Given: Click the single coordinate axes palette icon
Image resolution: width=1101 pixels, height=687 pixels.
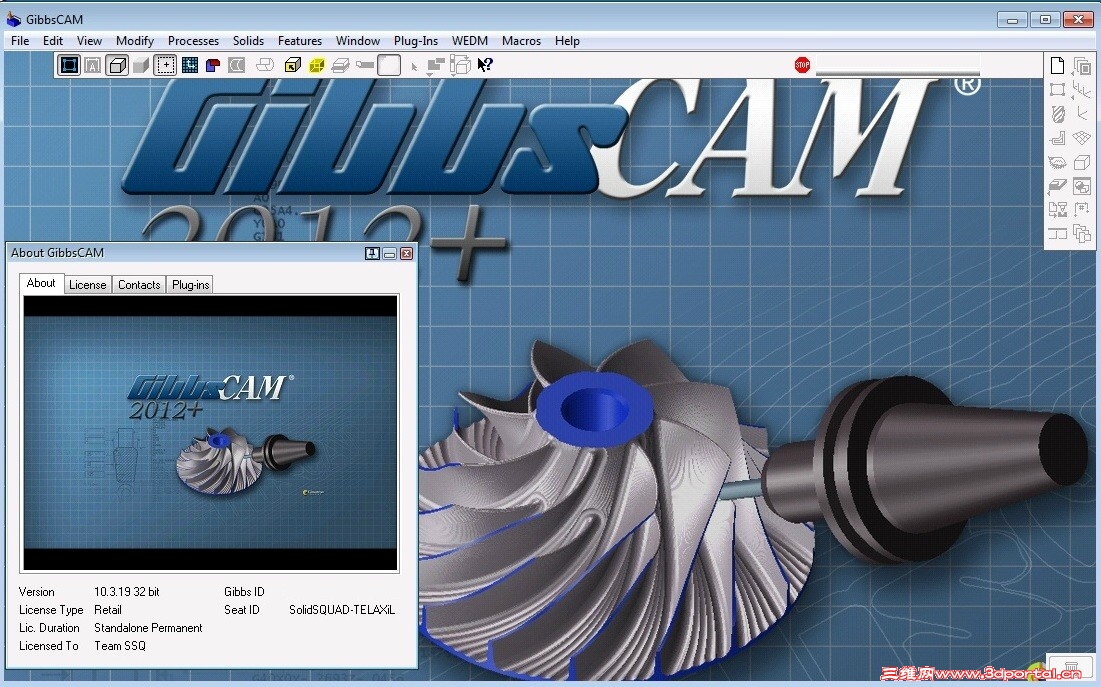Looking at the screenshot, I should (x=1082, y=114).
